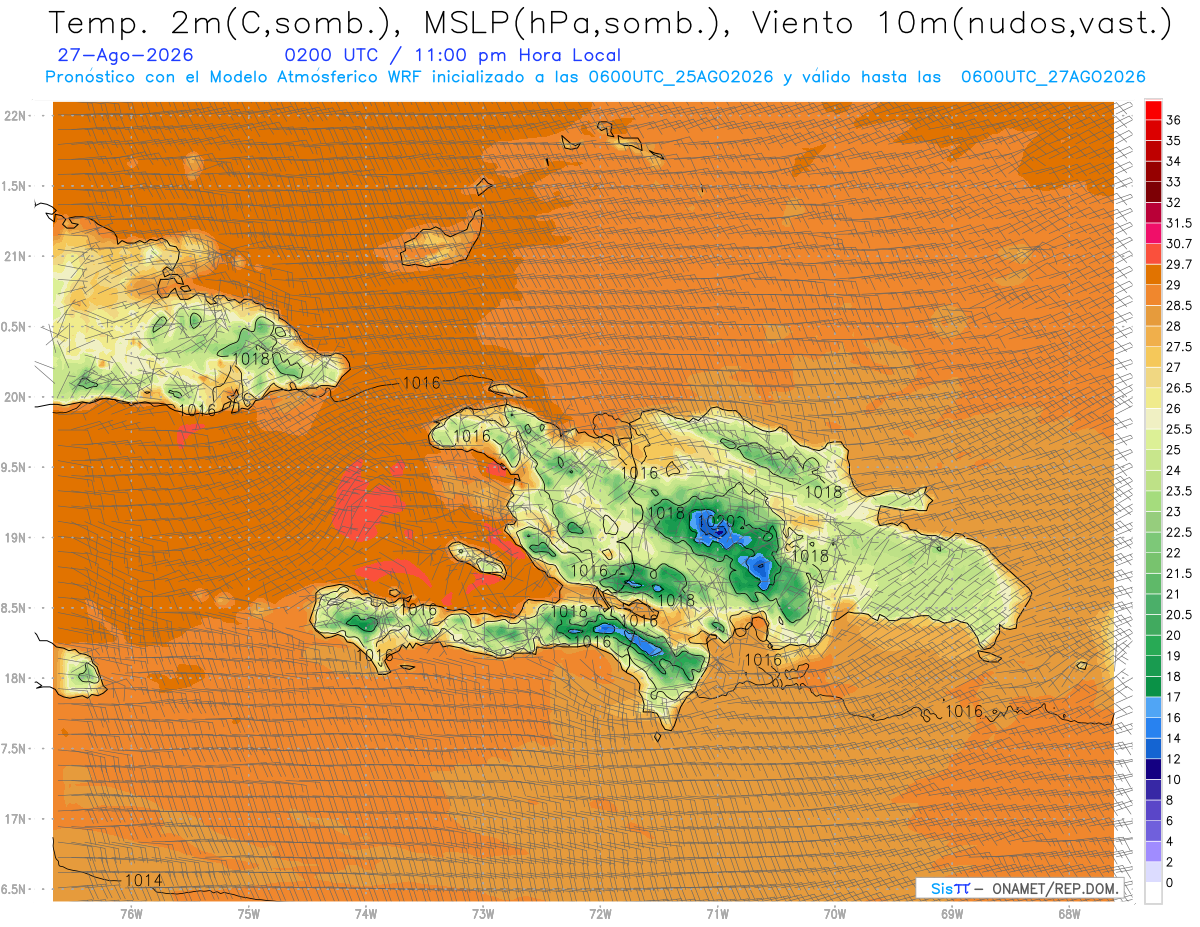Click the legend value "28.5"
The height and width of the screenshot is (927, 1200).
(1178, 305)
